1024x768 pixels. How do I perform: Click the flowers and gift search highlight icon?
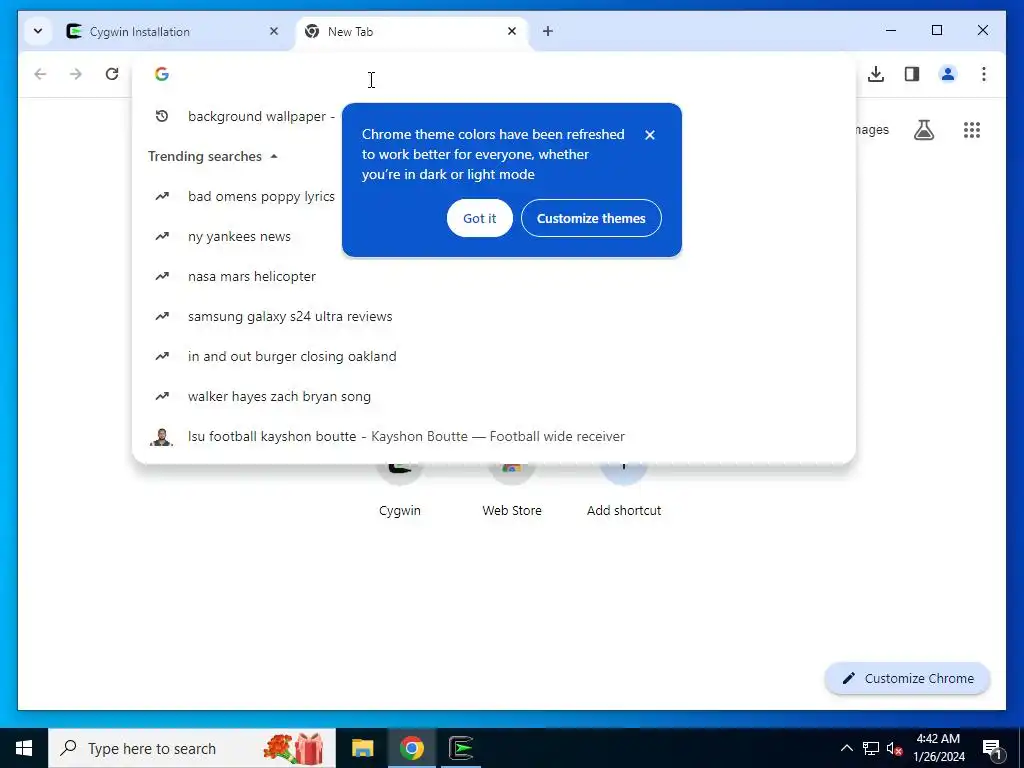click(x=293, y=748)
